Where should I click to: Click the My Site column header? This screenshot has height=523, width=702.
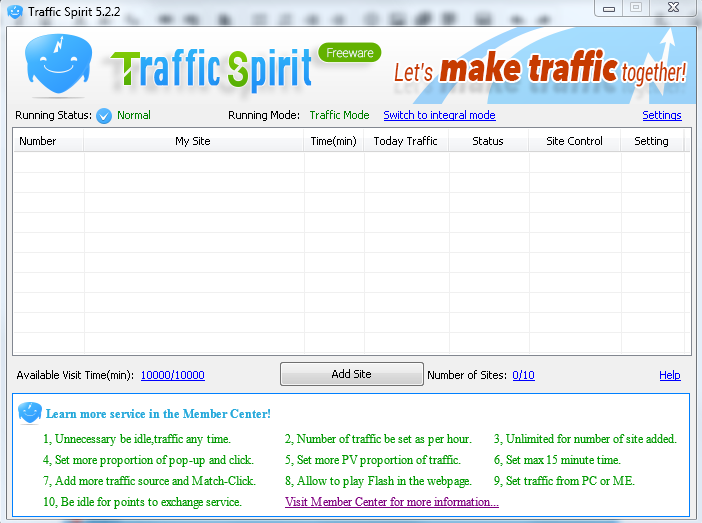pos(193,141)
